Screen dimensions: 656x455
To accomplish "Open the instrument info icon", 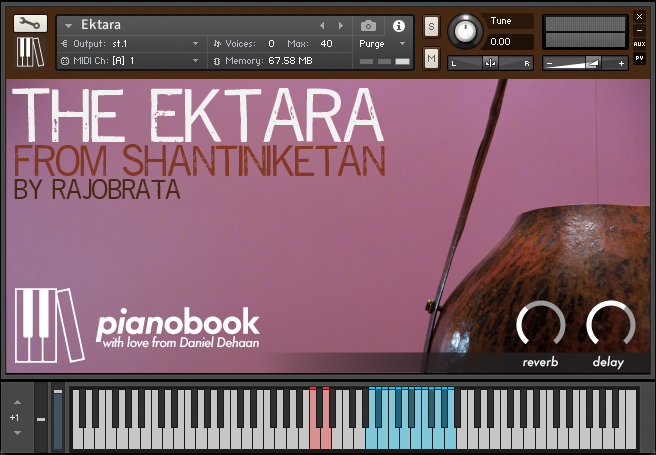I will (x=398, y=25).
